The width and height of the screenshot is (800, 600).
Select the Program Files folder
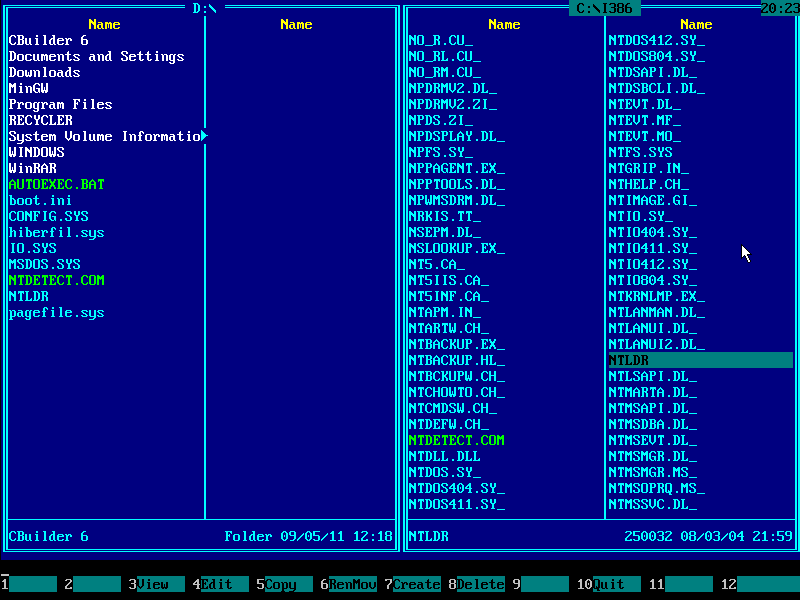coord(60,104)
